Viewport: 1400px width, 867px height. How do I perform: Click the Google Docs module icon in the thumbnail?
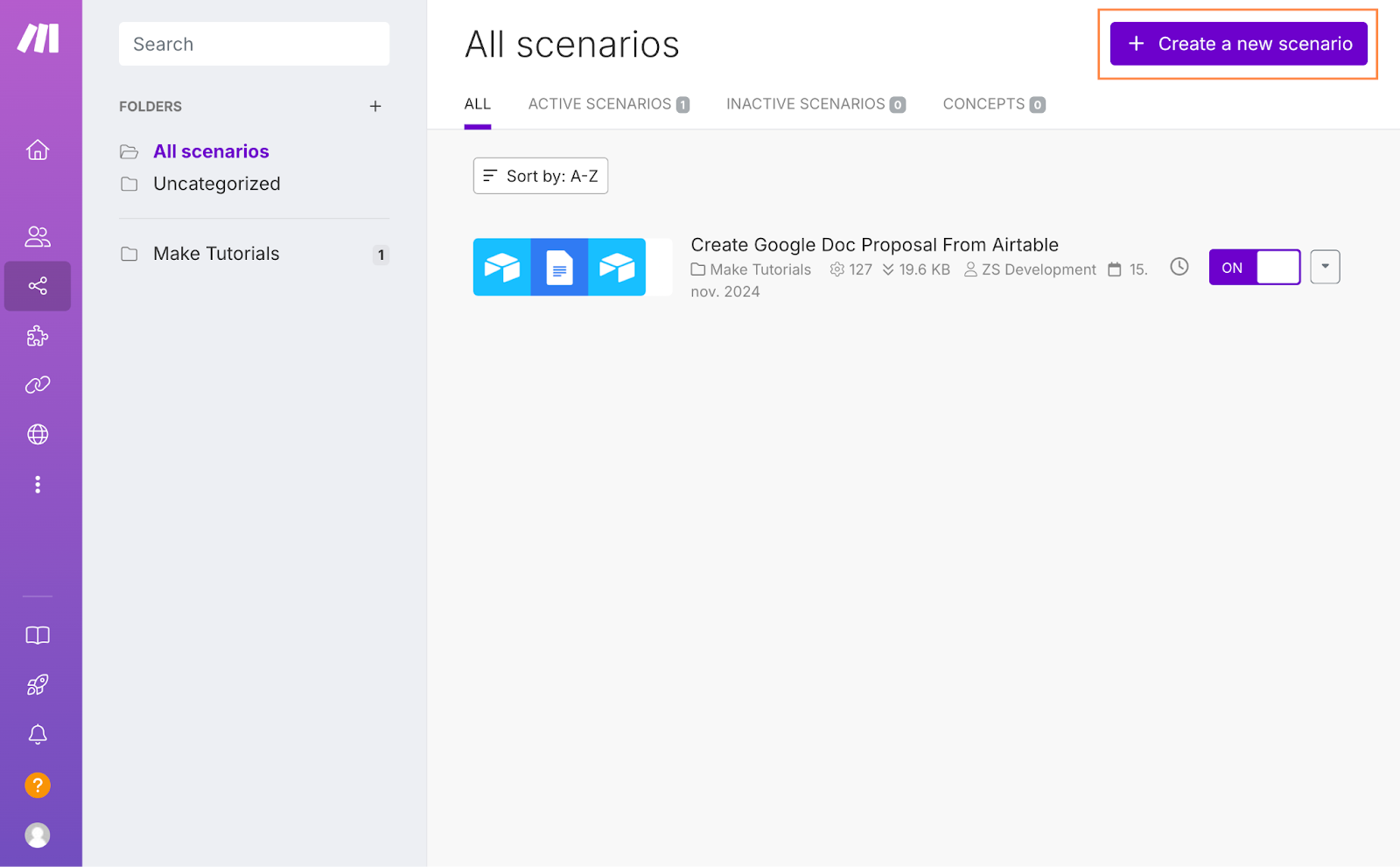559,267
